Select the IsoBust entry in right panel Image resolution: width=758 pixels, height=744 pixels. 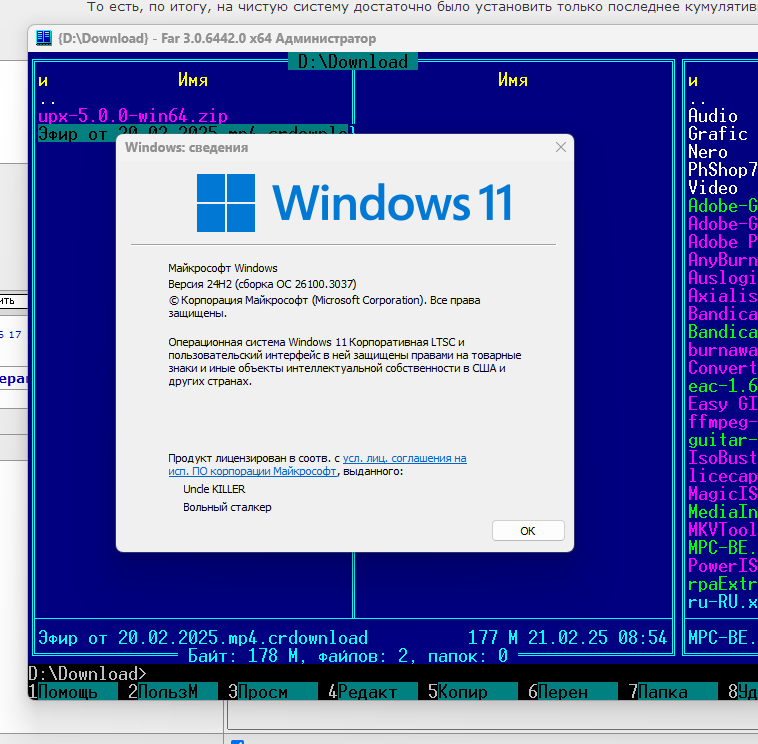pyautogui.click(x=722, y=458)
